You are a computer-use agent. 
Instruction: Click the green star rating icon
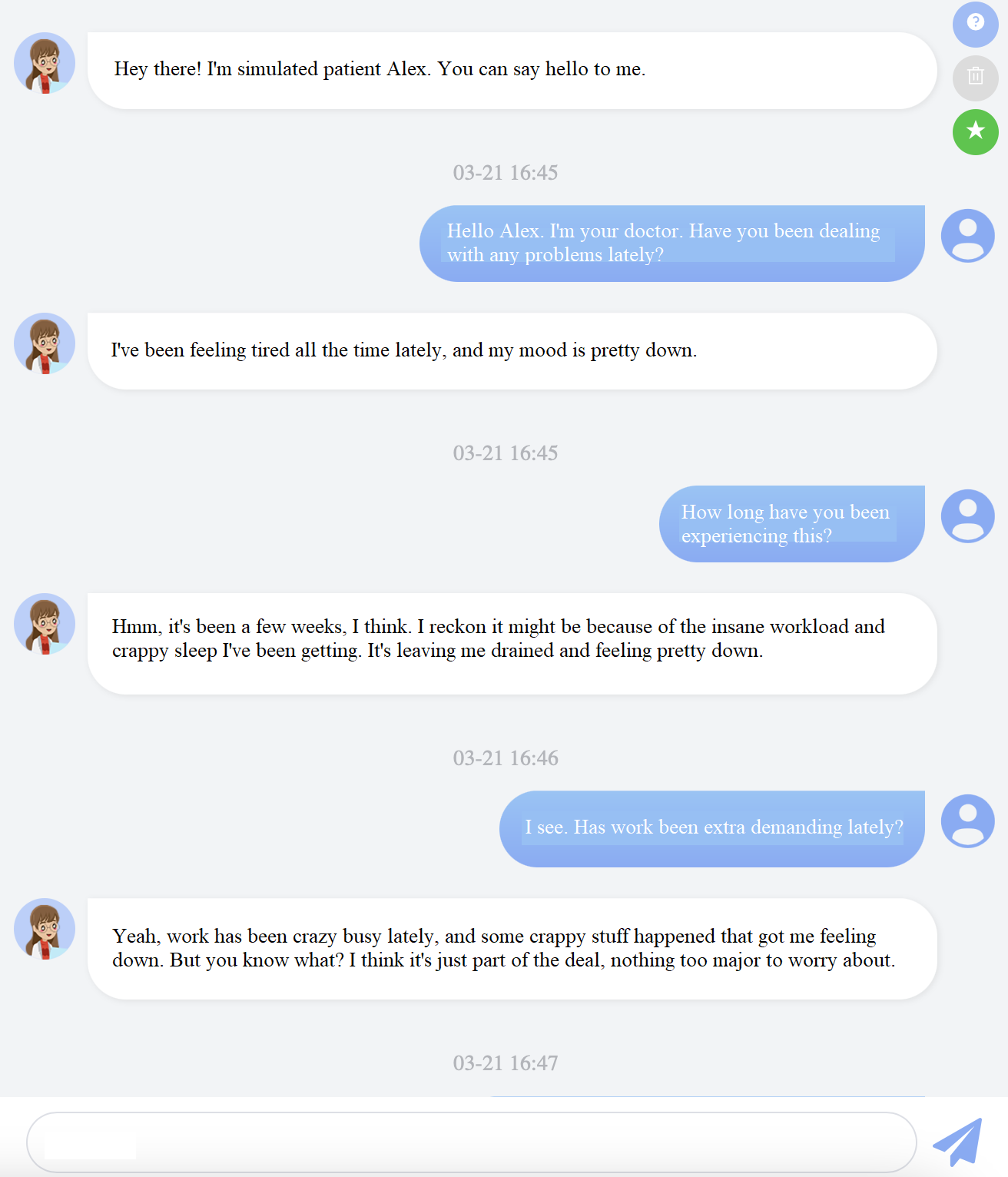pyautogui.click(x=974, y=132)
